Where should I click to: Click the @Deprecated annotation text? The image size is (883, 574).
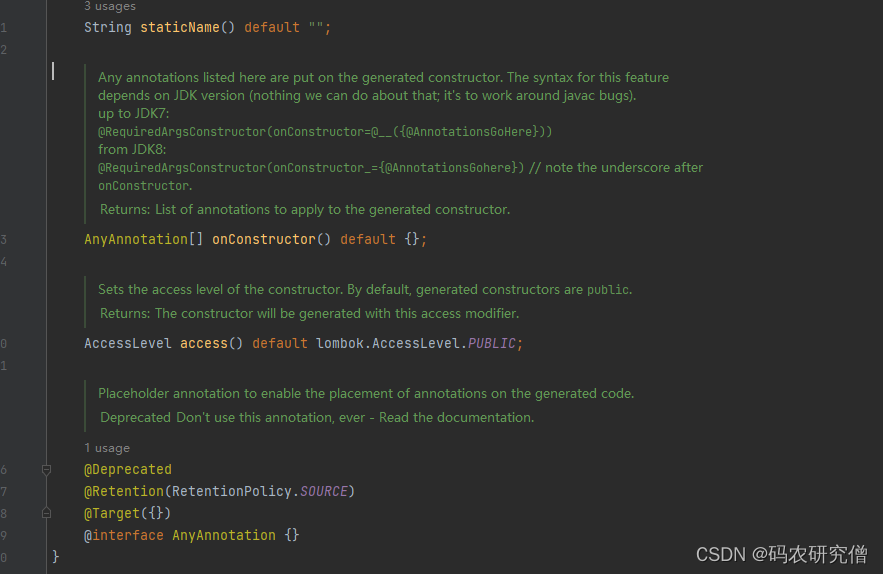(128, 469)
